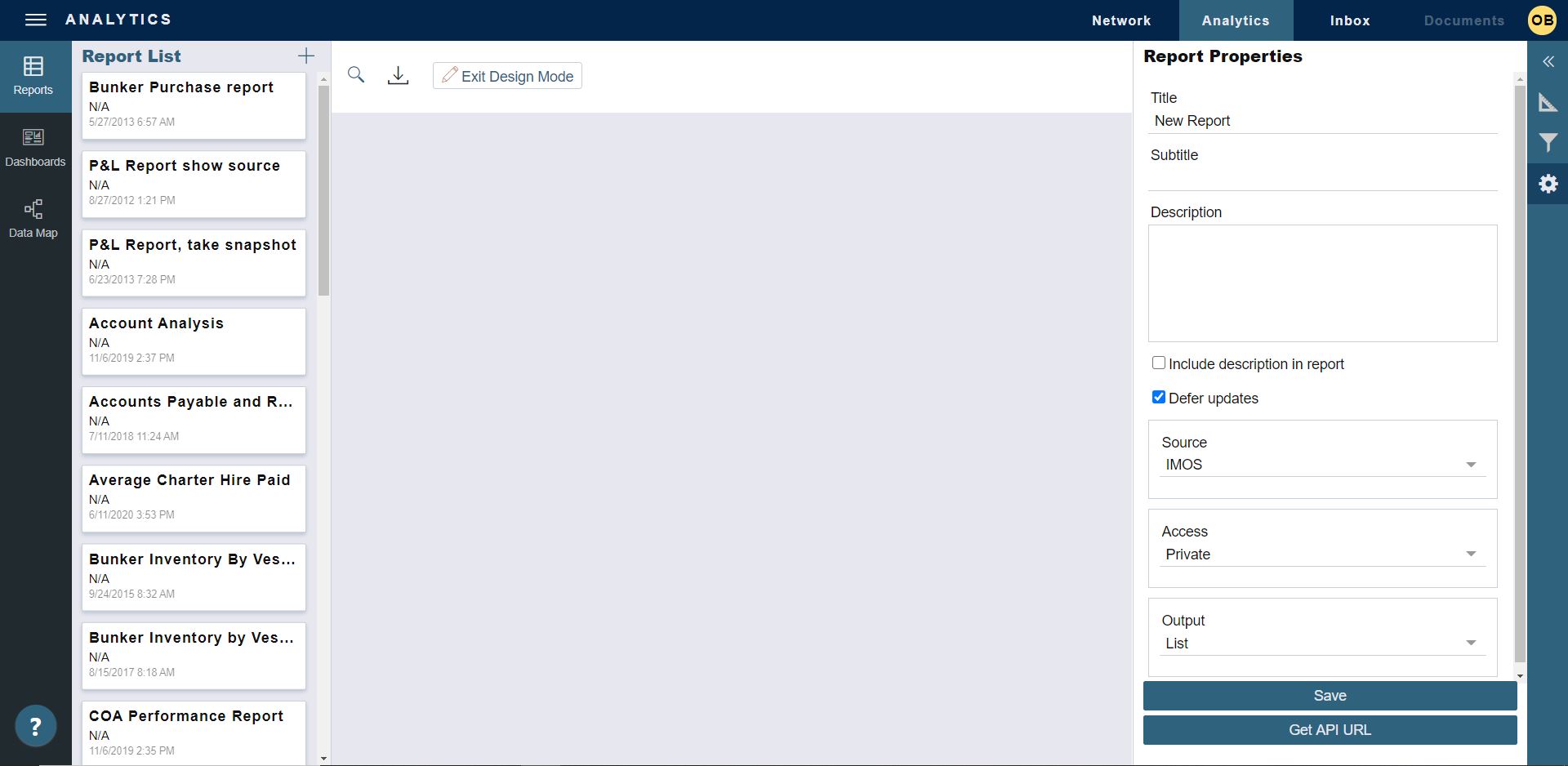The height and width of the screenshot is (766, 1568).
Task: Select the measure/design tool icon on right sidebar
Action: (1548, 102)
